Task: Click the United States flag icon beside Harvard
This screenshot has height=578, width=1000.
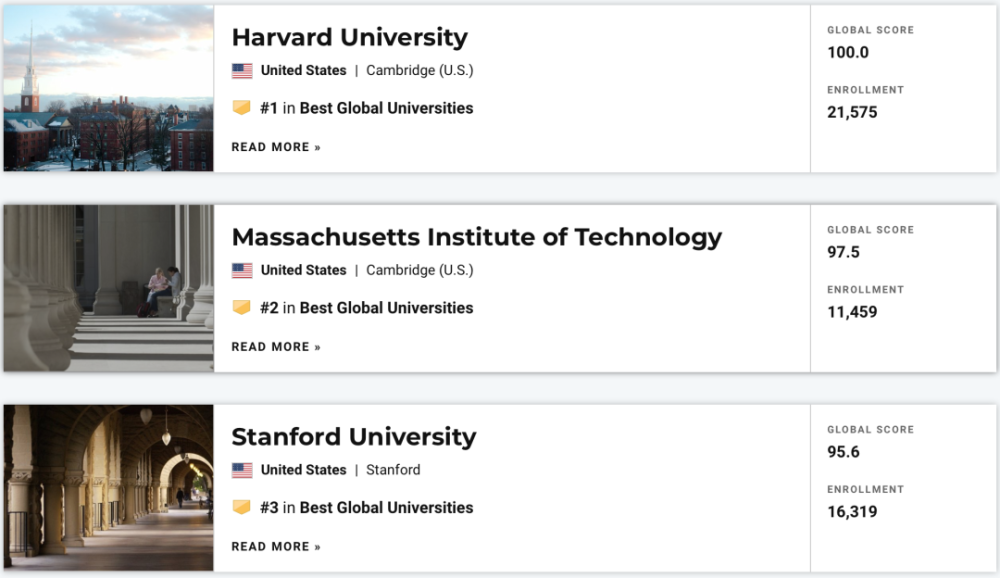Action: 240,70
